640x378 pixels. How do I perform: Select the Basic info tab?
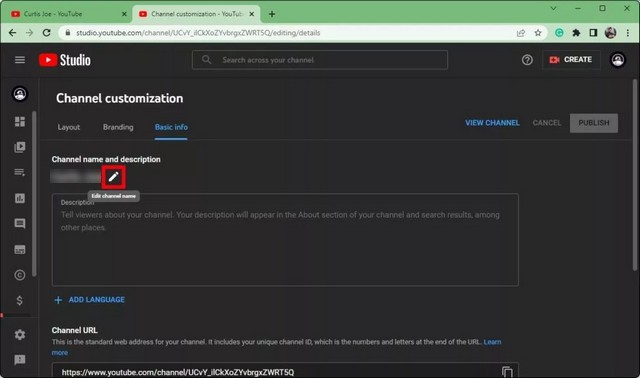171,127
